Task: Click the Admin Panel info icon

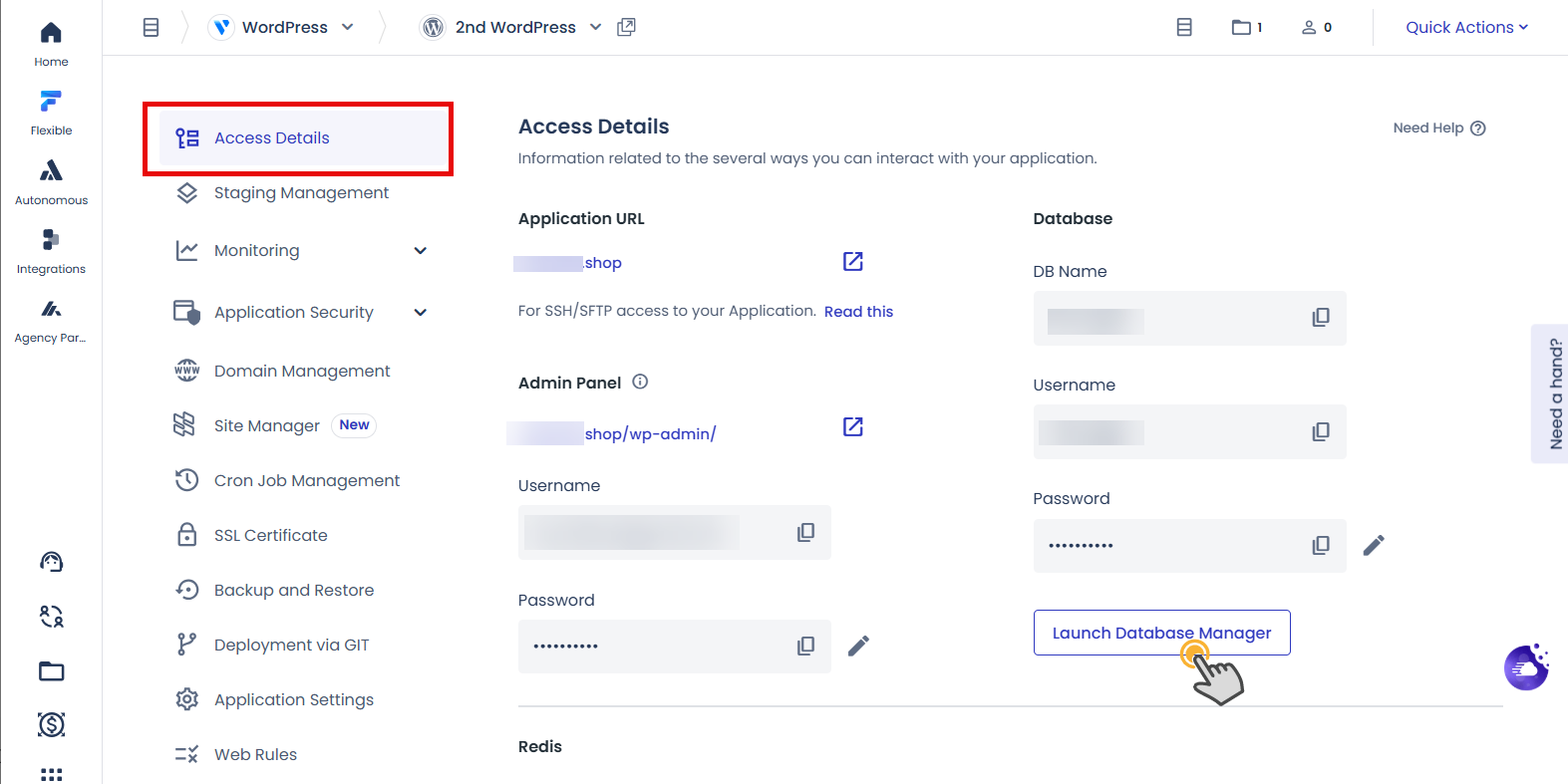Action: 640,382
